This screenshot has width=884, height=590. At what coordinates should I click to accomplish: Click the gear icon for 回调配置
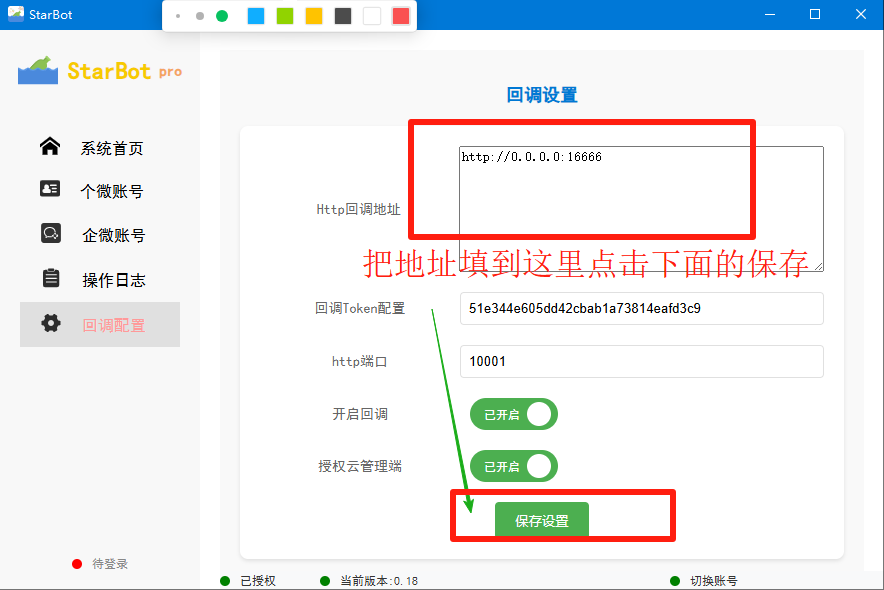click(x=50, y=323)
